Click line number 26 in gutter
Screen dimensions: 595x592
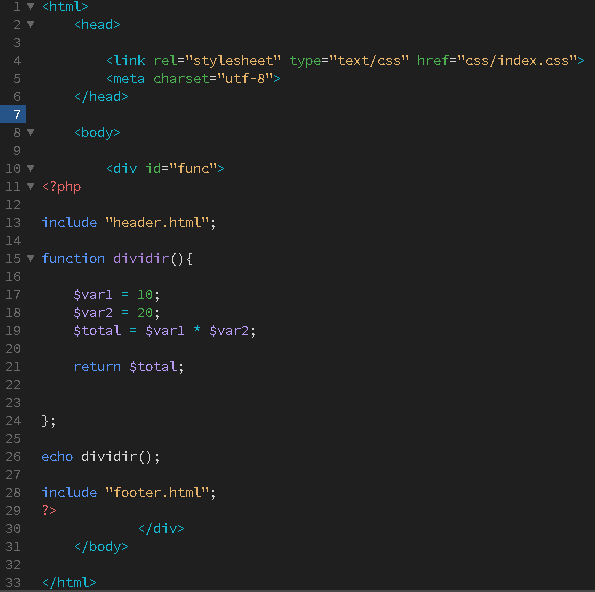point(13,457)
